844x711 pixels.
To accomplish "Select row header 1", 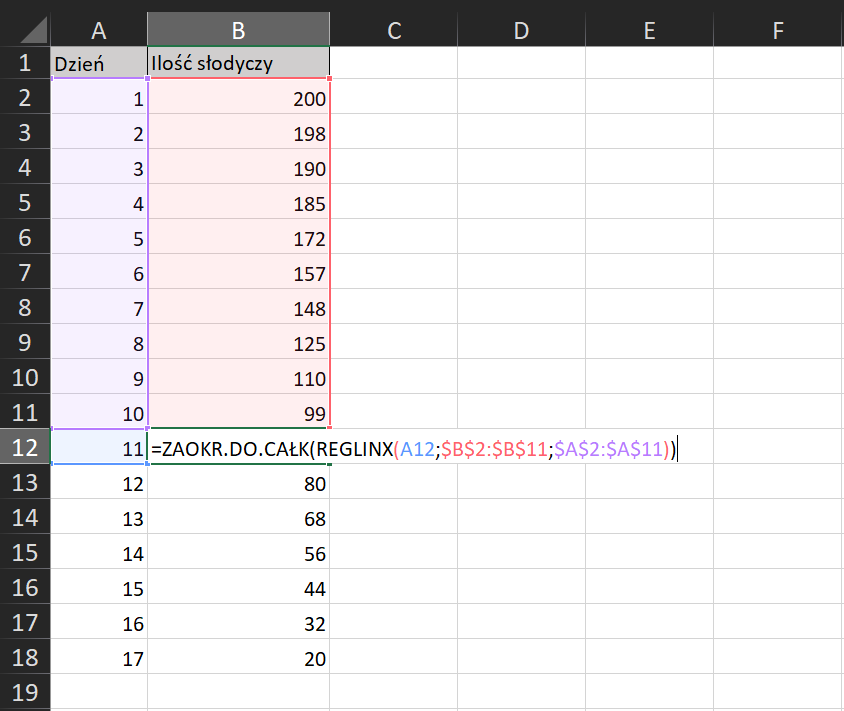I will pyautogui.click(x=23, y=62).
